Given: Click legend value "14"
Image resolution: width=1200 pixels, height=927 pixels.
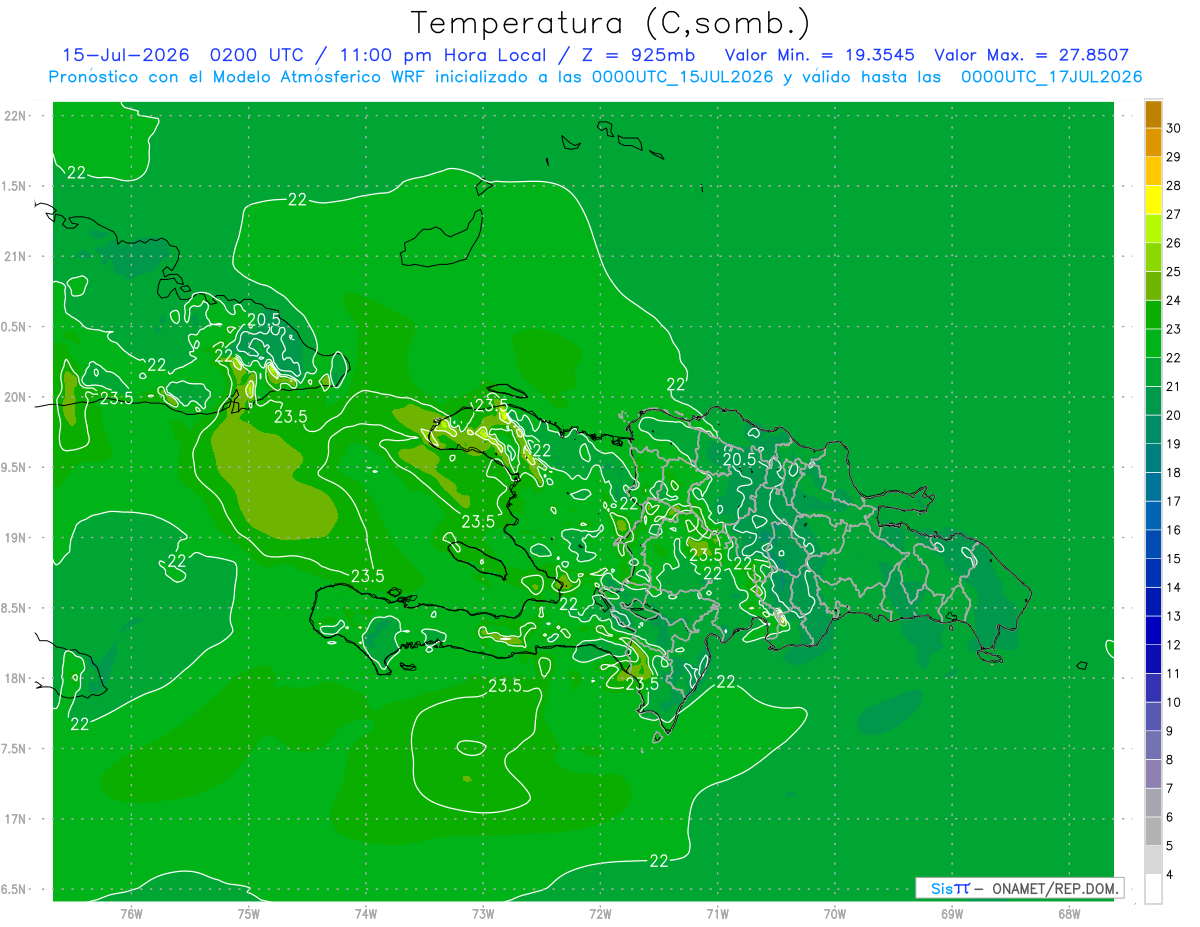Looking at the screenshot, I should [x=1174, y=587].
